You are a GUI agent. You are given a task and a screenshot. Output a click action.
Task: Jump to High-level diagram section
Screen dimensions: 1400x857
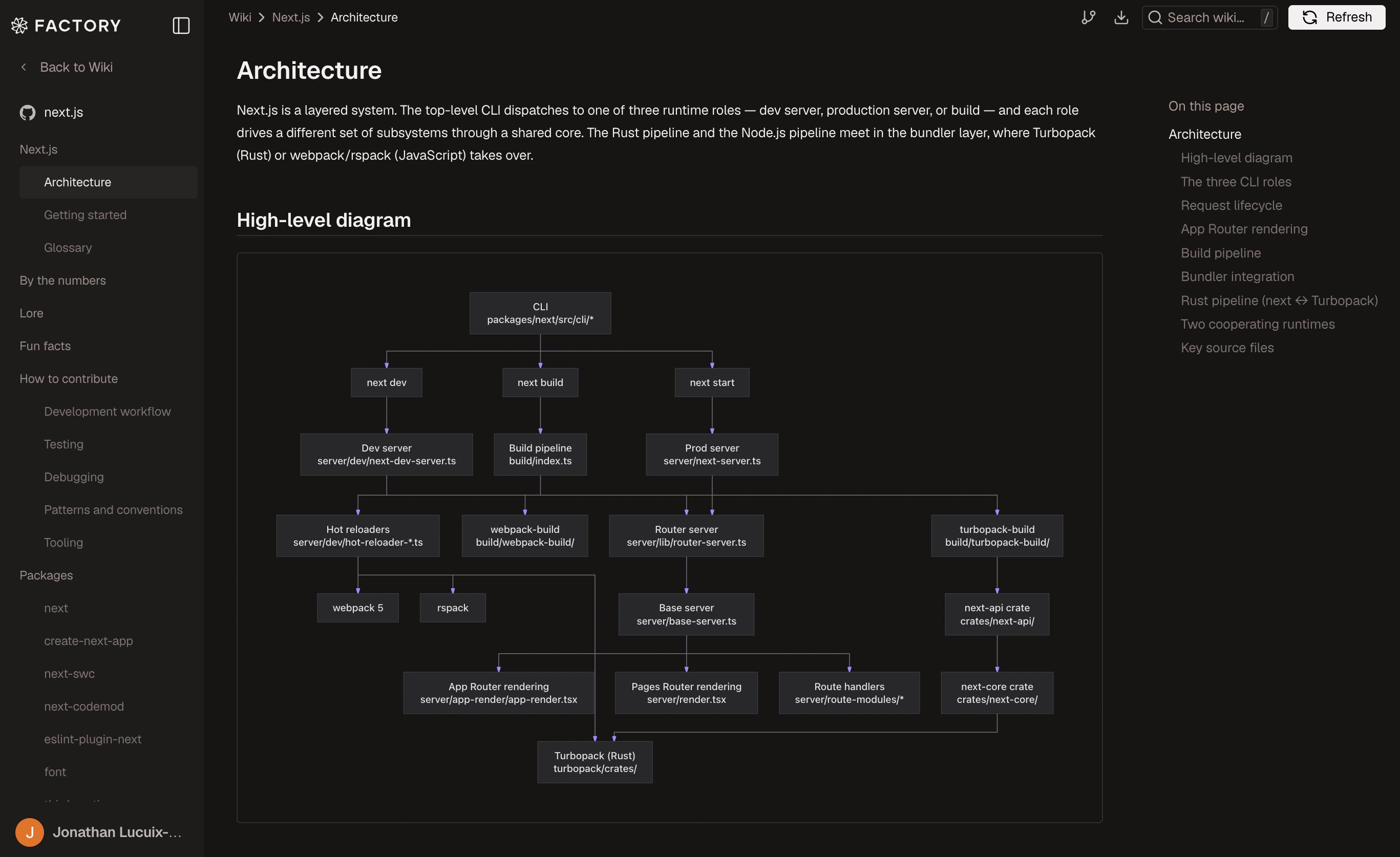(1236, 158)
